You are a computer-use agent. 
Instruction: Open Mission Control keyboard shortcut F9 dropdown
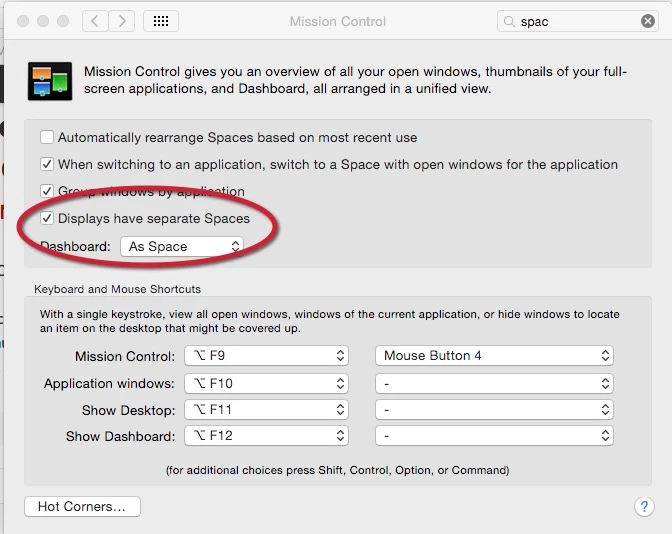pos(266,356)
